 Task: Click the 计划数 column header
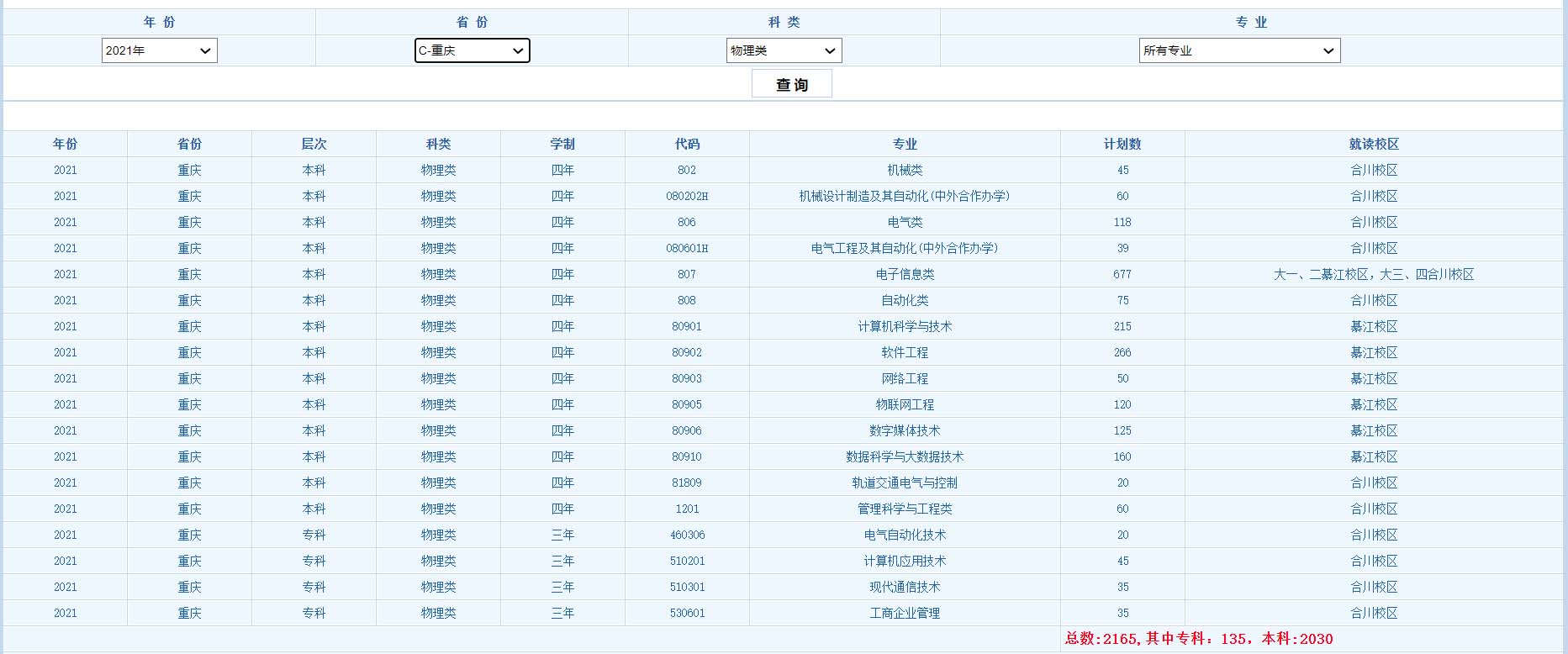[x=1123, y=144]
